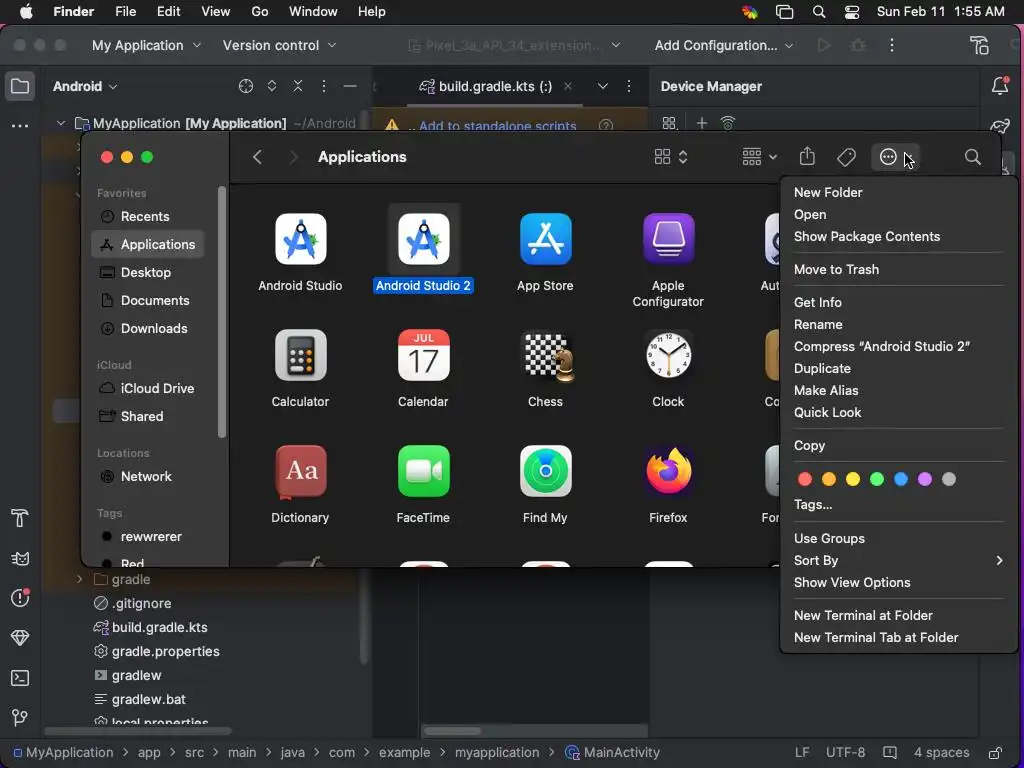Open Finder icon view switcher
Screen dimensions: 1024x768
pos(671,157)
